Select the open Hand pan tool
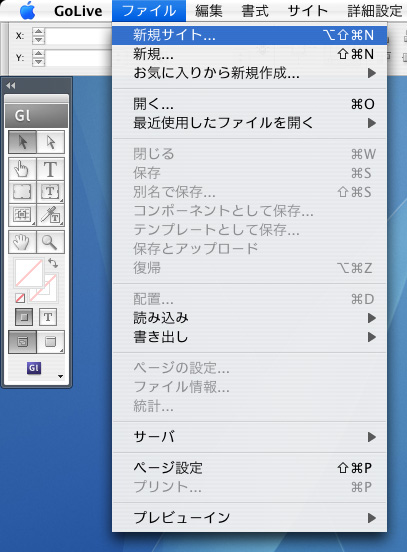 point(22,242)
